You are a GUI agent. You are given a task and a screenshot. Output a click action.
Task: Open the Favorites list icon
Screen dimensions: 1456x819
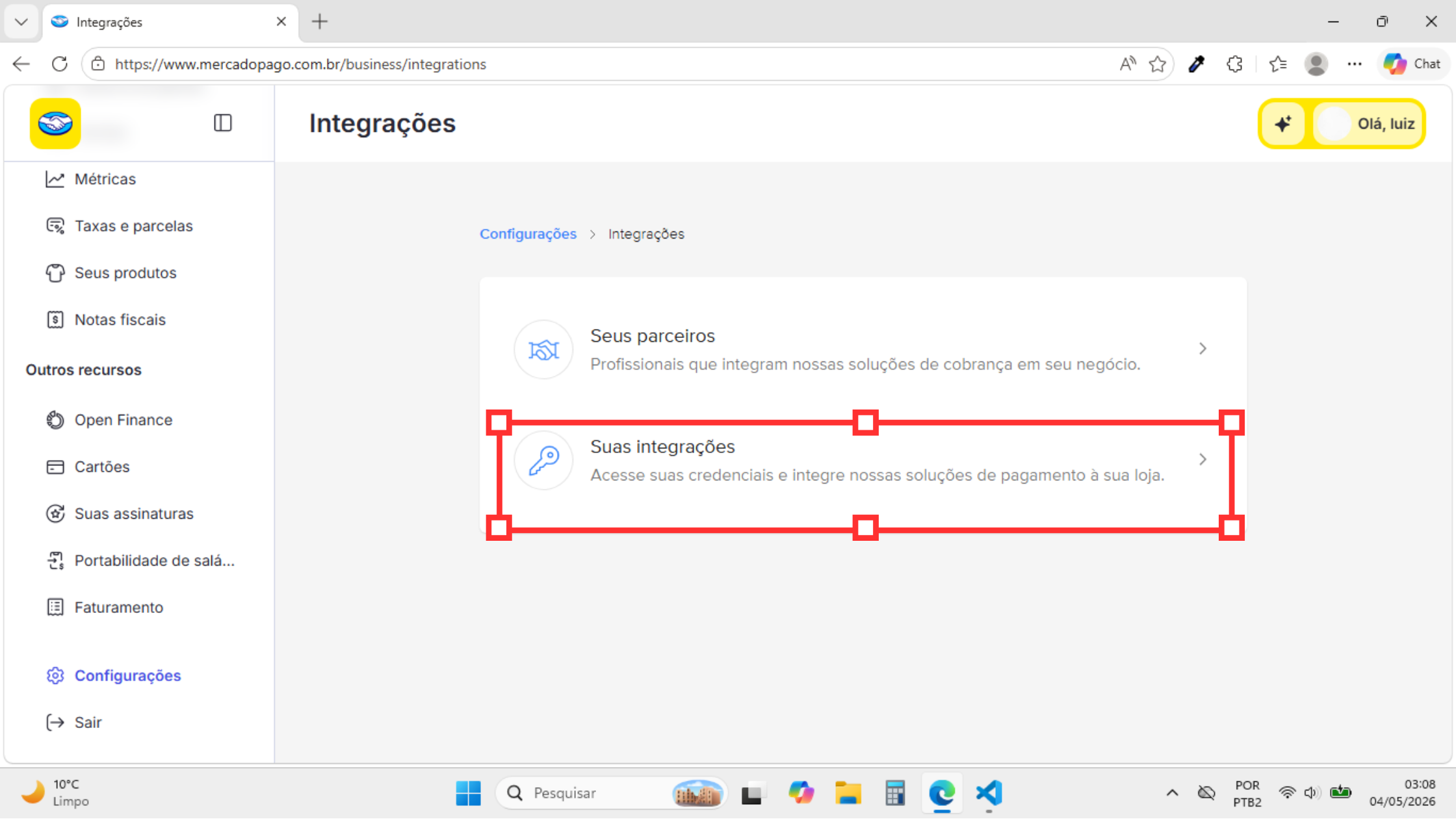1277,64
